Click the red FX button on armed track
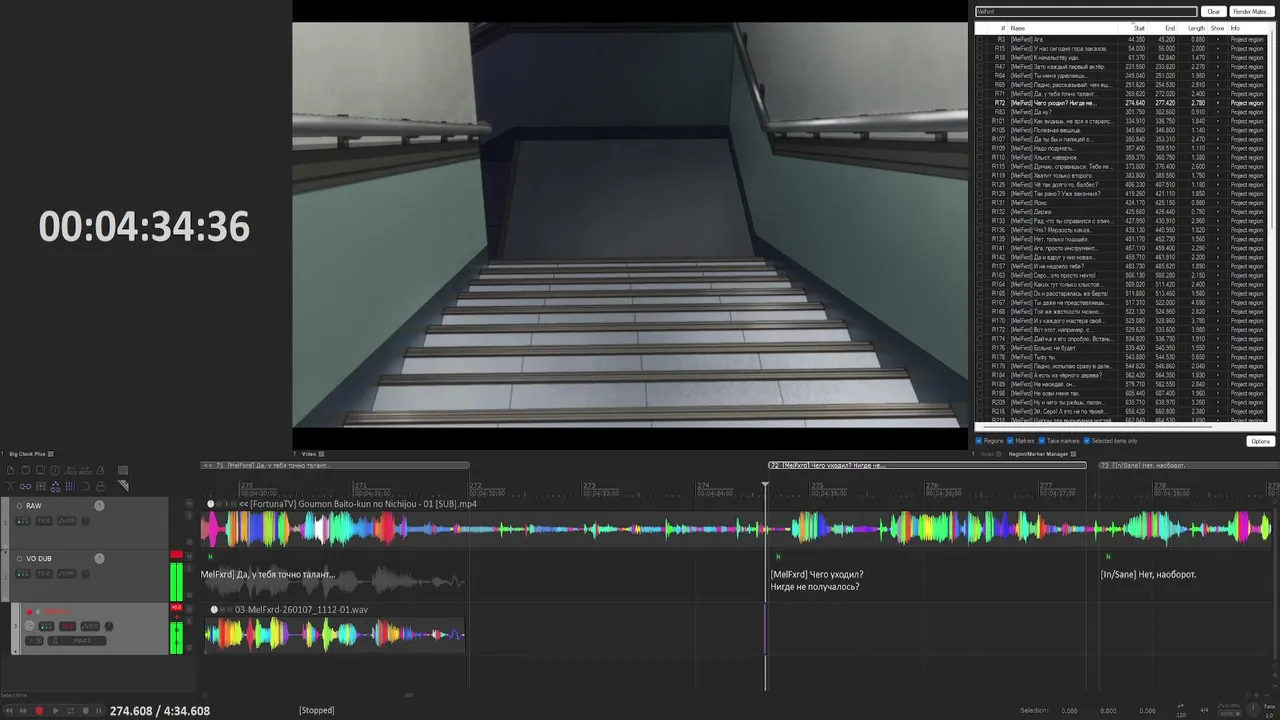The width and height of the screenshot is (1280, 720). [x=67, y=626]
